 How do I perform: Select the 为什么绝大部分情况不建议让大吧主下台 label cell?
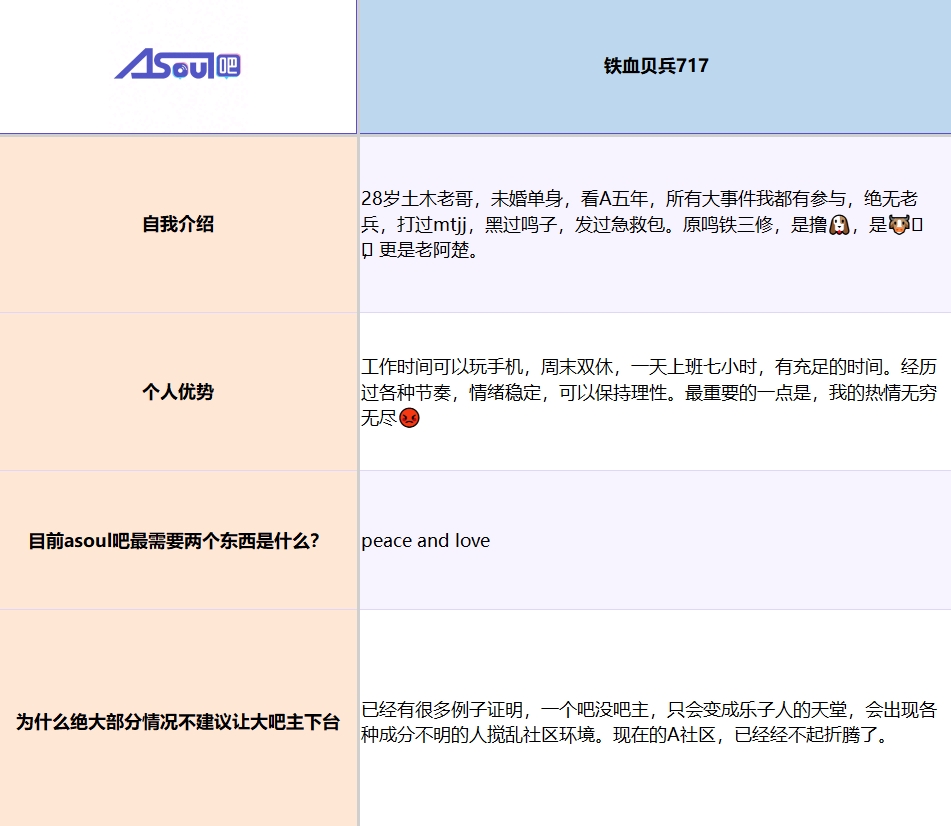click(x=178, y=722)
